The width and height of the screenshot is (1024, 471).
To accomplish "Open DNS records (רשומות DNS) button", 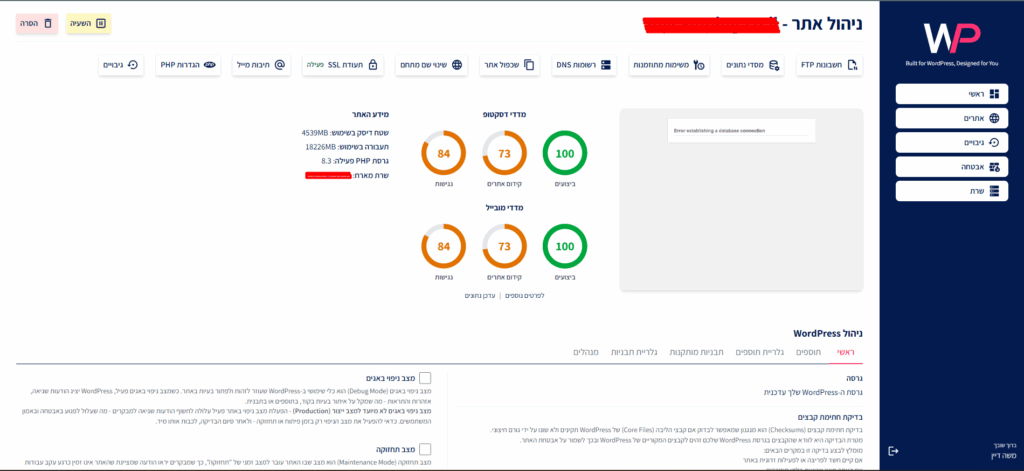I will tap(583, 65).
